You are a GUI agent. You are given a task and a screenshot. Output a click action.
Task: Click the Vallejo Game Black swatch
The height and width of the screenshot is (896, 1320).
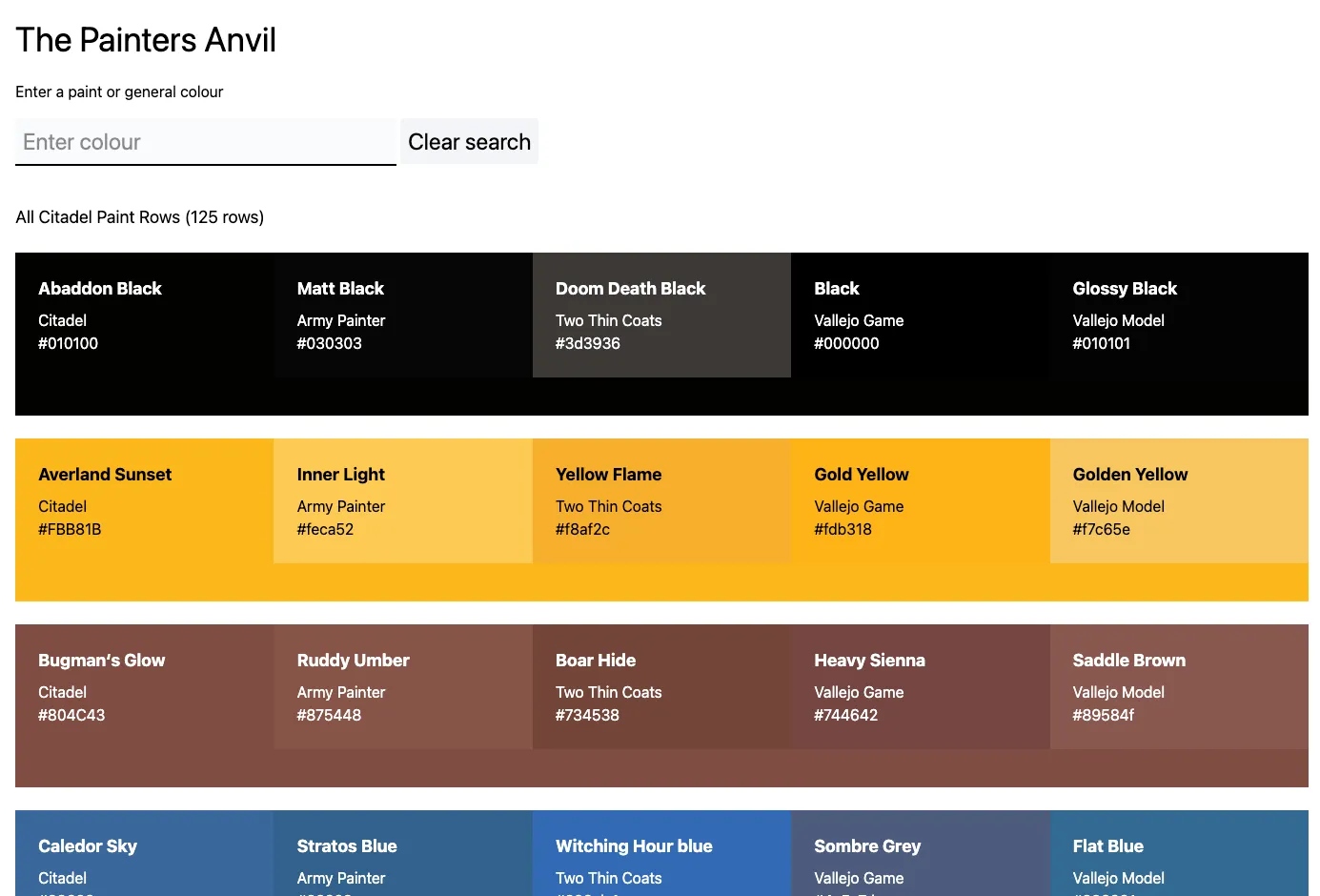920,316
